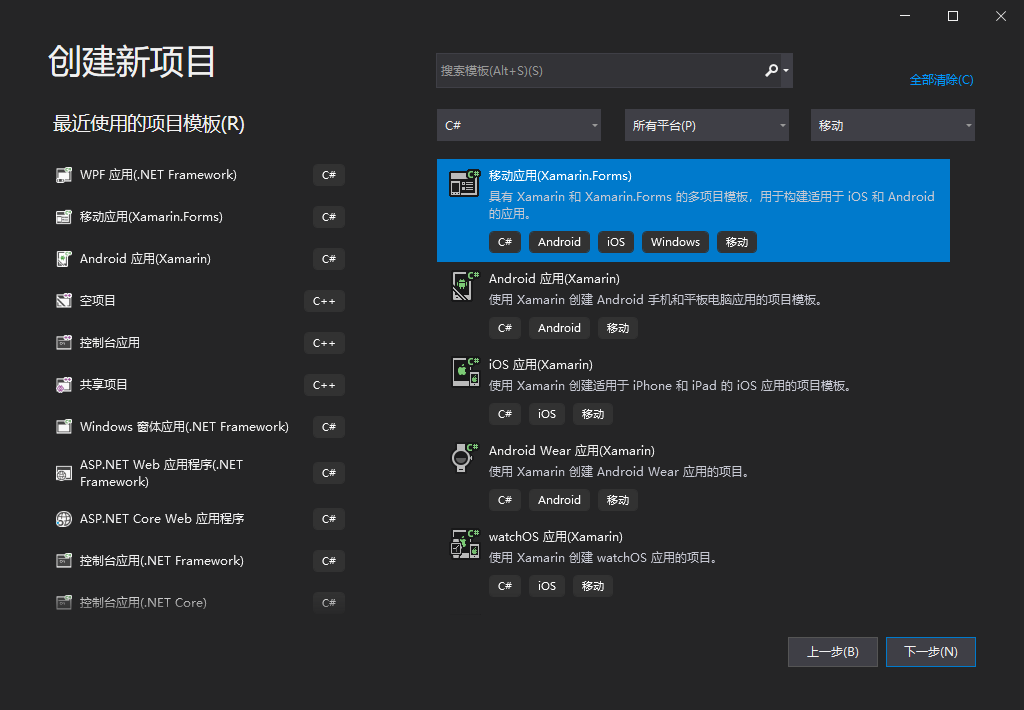Click the 下一步(N) button
Viewport: 1024px width, 710px height.
pos(931,652)
